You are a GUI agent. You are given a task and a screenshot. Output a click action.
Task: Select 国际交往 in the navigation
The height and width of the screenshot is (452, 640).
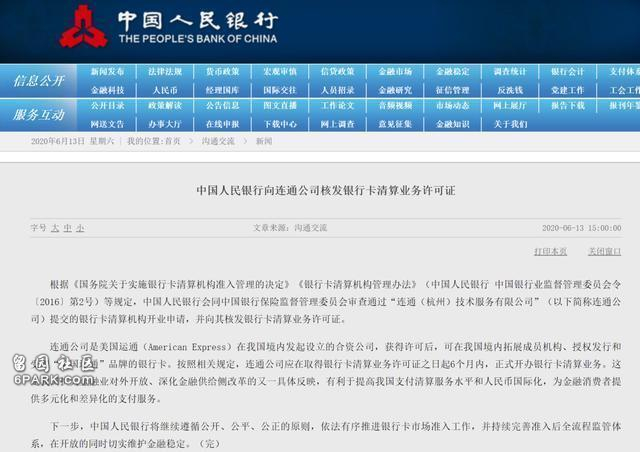coord(280,90)
